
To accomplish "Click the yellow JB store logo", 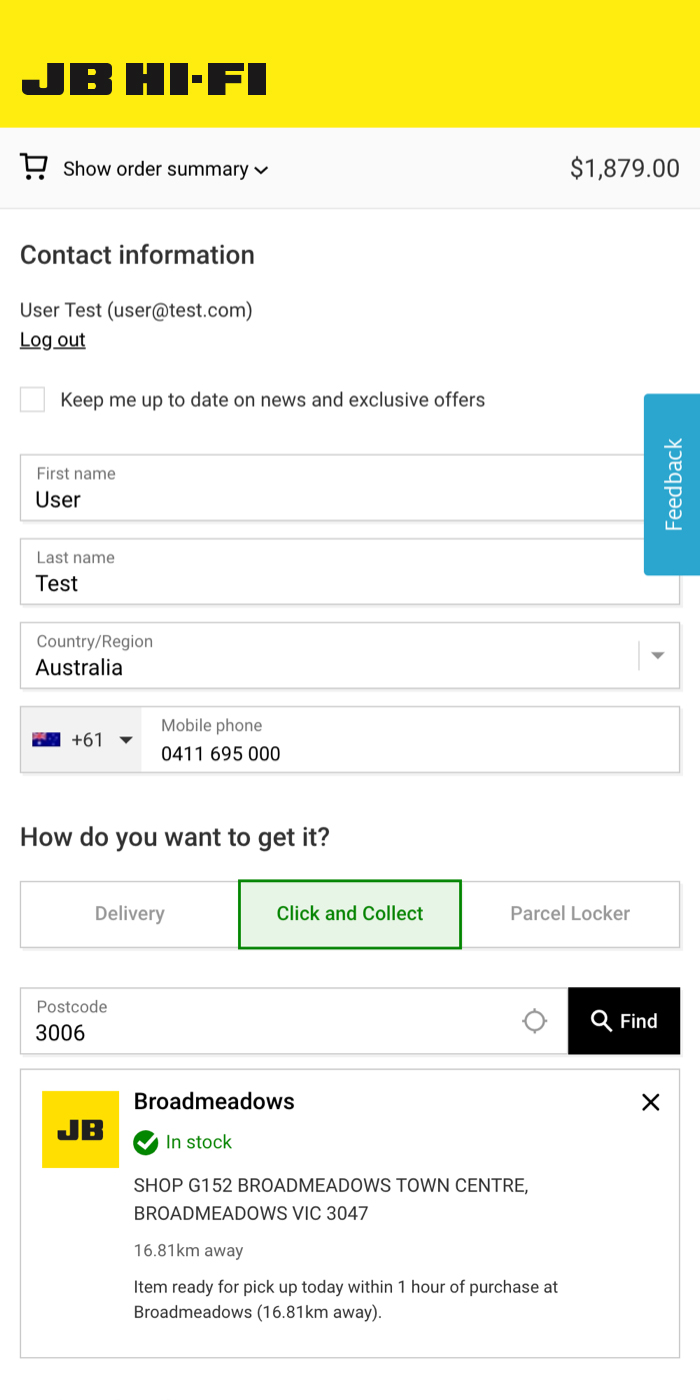I will 80,1129.
